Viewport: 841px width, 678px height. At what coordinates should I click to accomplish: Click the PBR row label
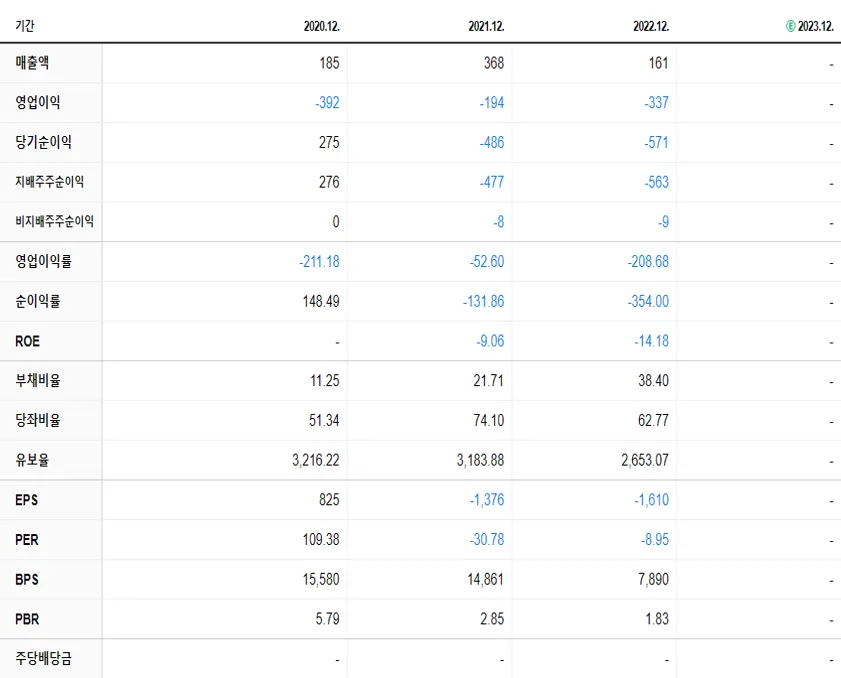pyautogui.click(x=27, y=619)
